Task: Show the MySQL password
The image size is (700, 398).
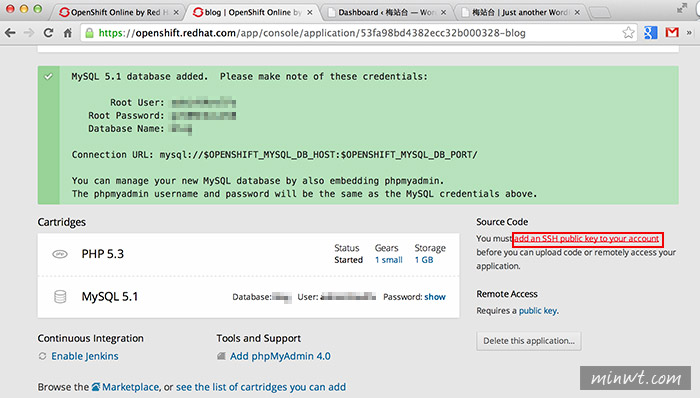Action: 435,297
